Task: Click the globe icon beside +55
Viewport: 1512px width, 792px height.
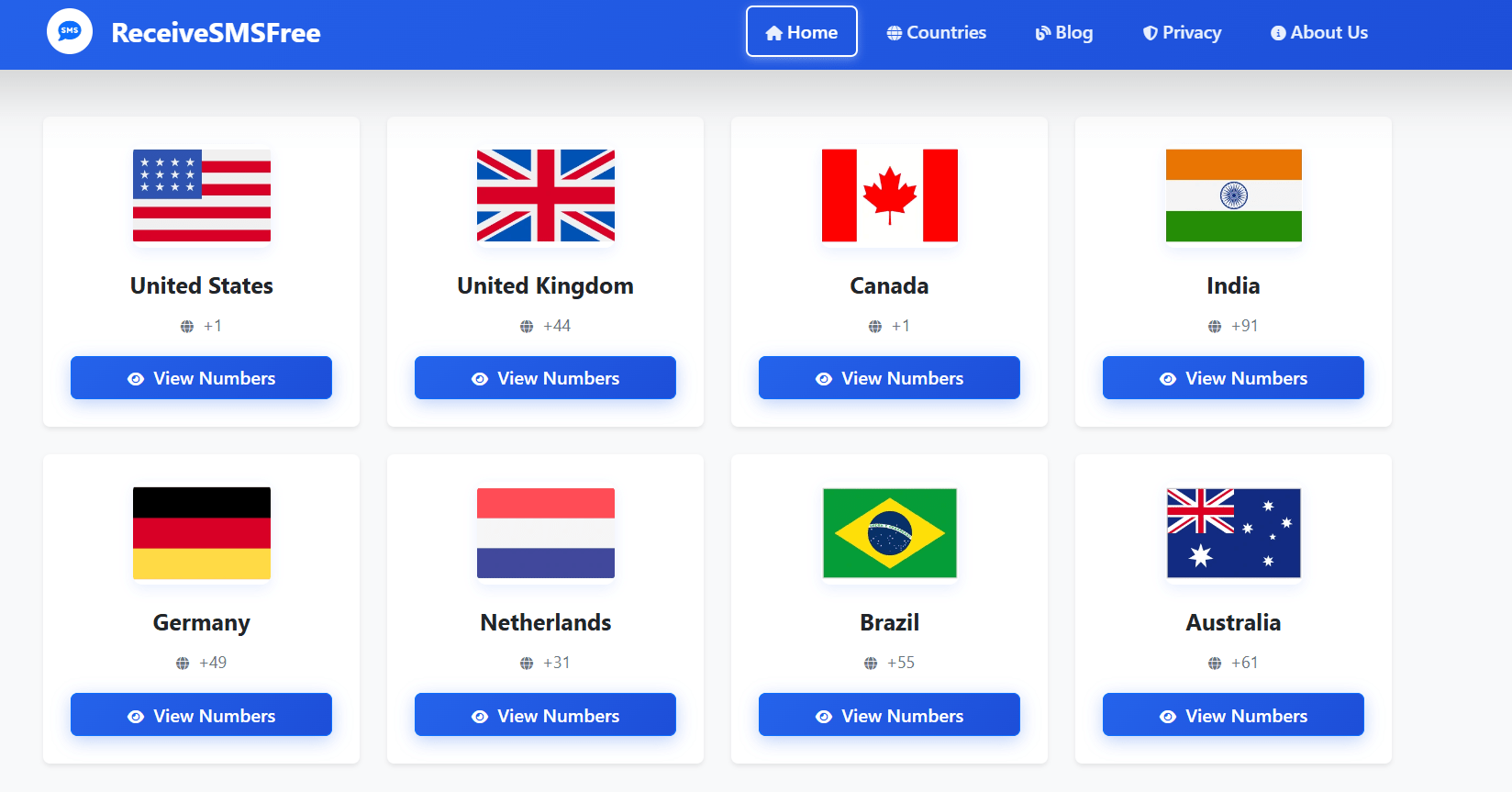Action: [x=871, y=664]
